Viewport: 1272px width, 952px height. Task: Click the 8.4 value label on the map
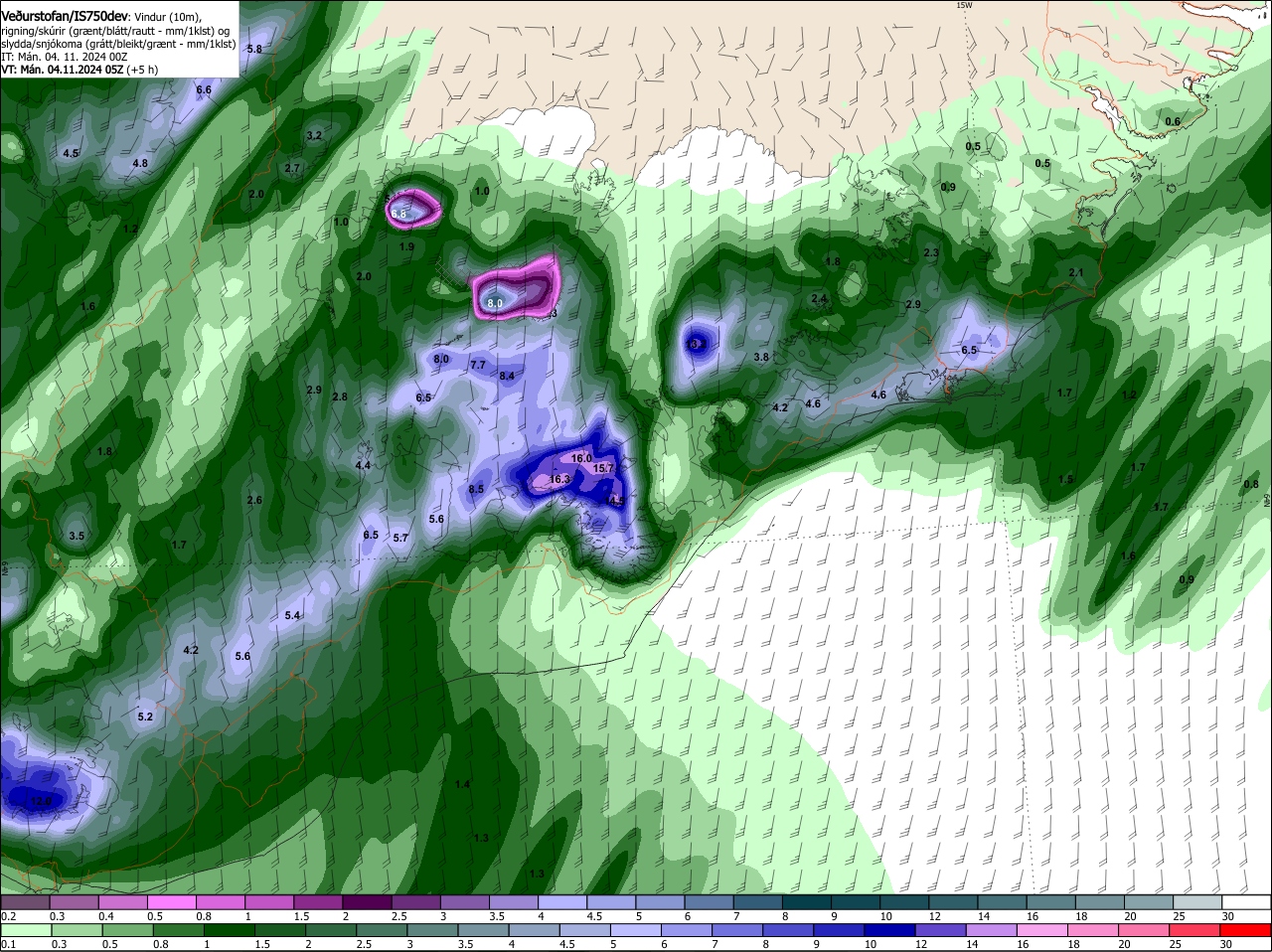click(x=507, y=376)
